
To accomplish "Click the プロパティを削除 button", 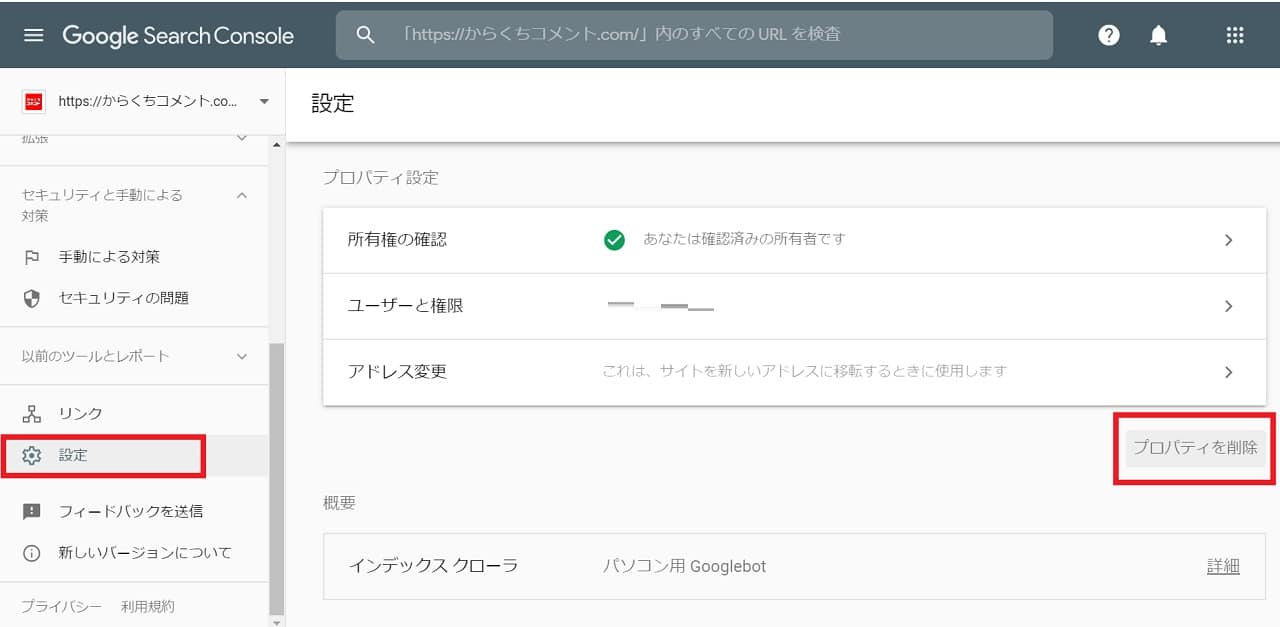I will coord(1194,448).
